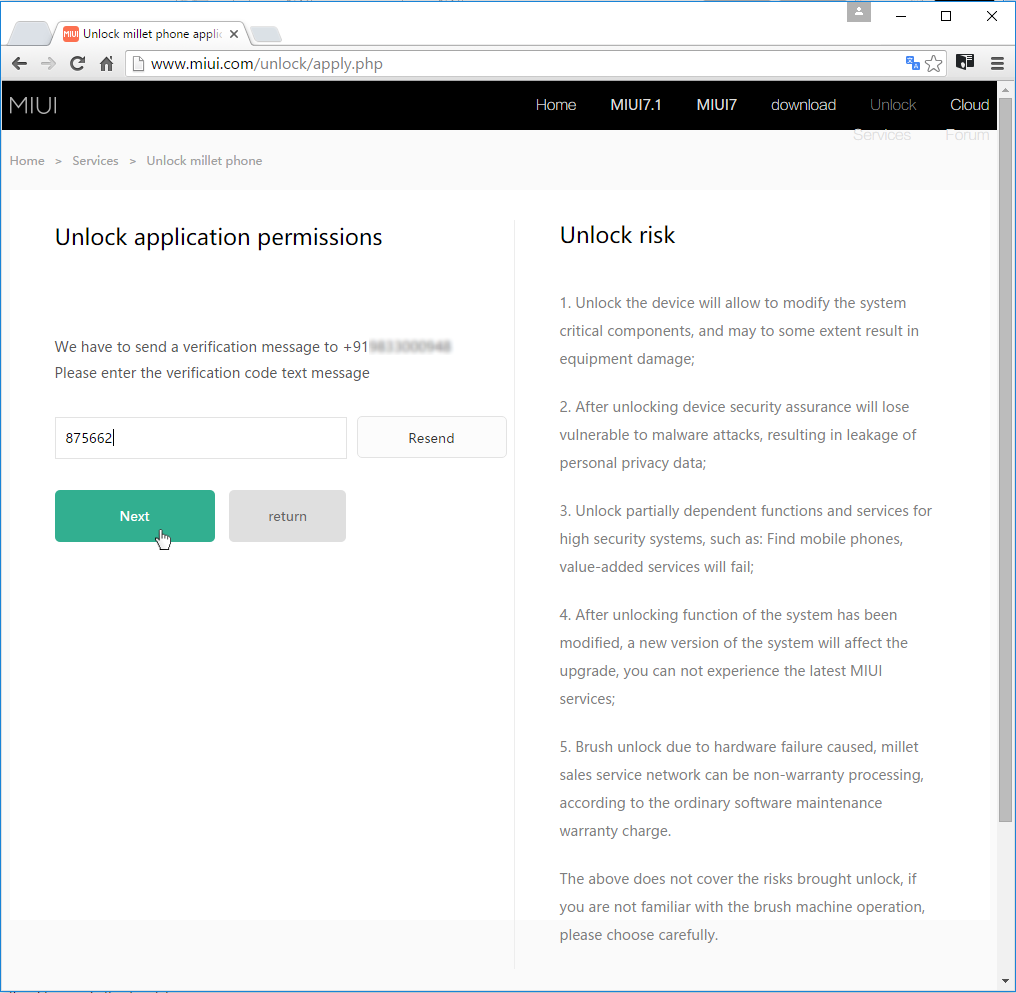
Task: Resend the verification code
Action: 432,438
